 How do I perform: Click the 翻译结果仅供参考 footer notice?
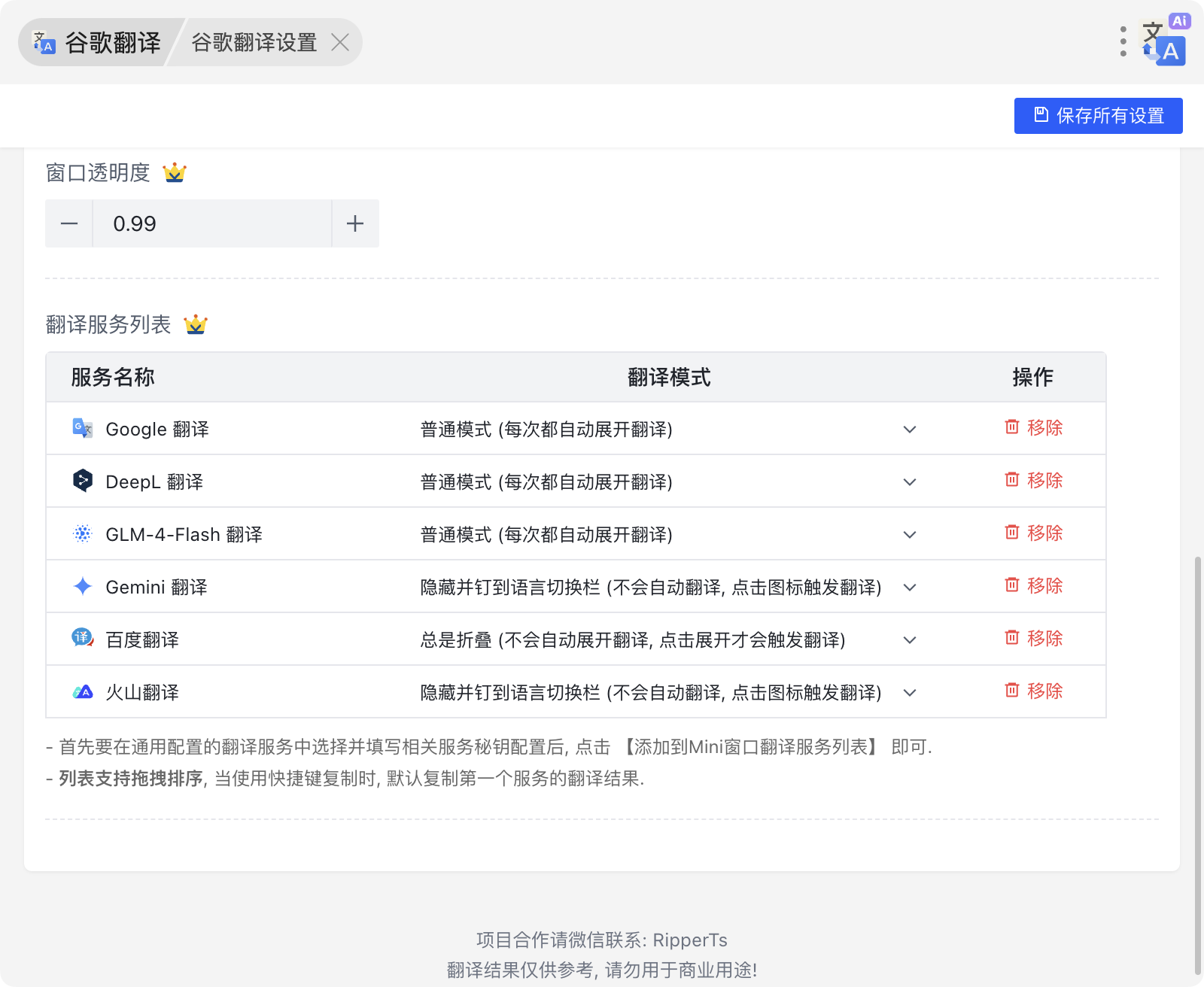pos(602,970)
